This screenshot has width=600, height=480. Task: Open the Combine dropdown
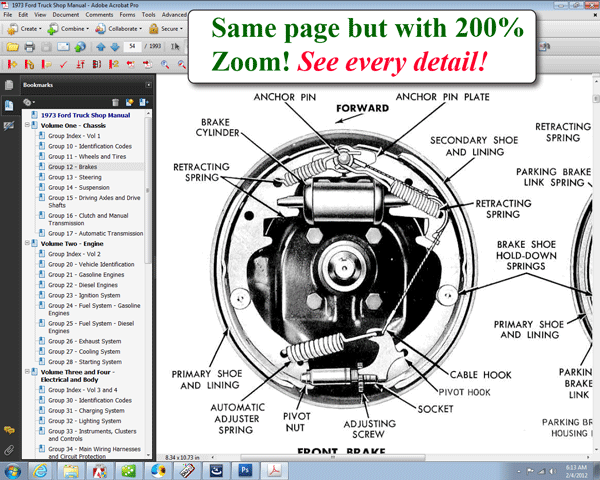point(68,29)
